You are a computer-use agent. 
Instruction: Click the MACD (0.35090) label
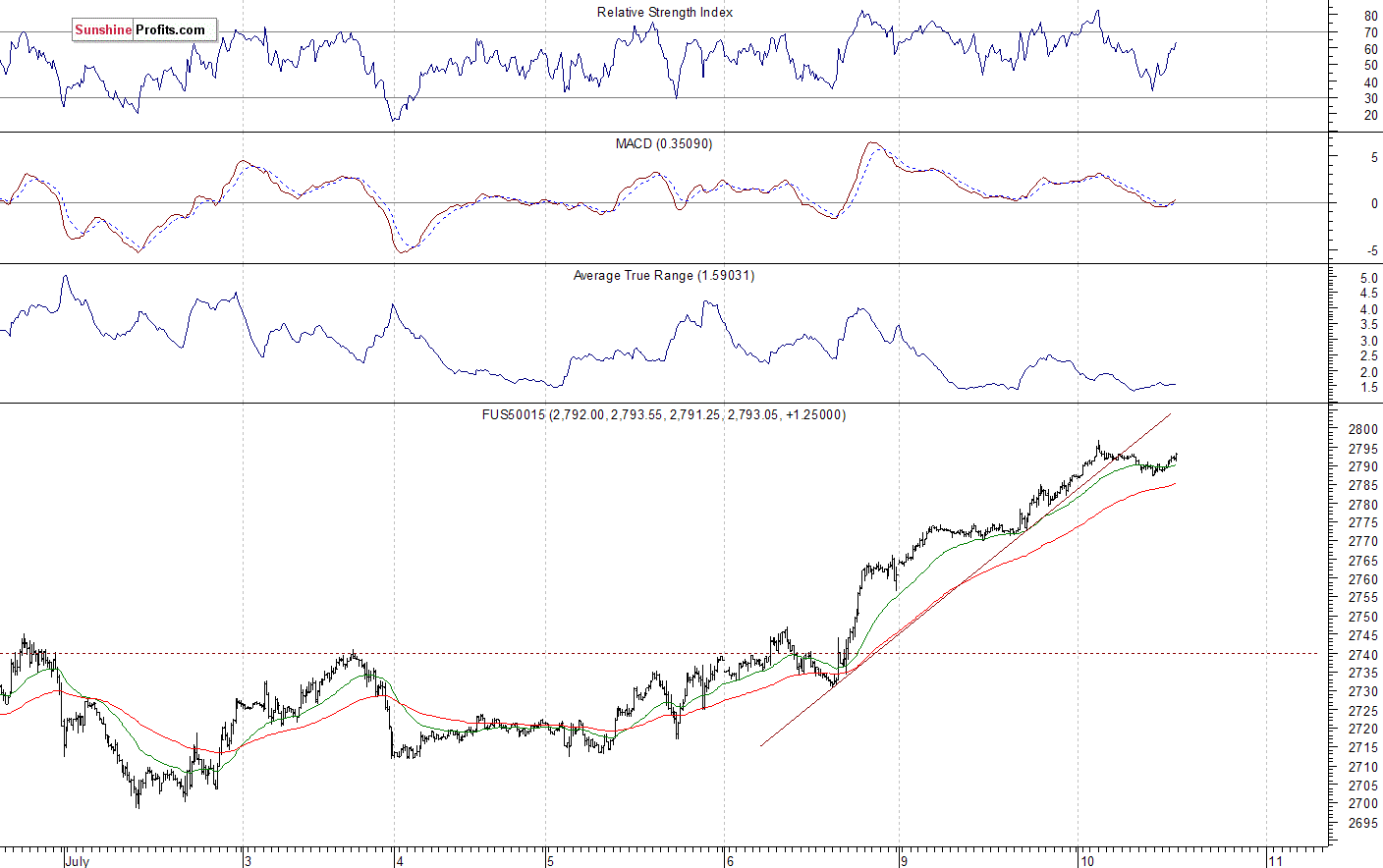pos(664,144)
